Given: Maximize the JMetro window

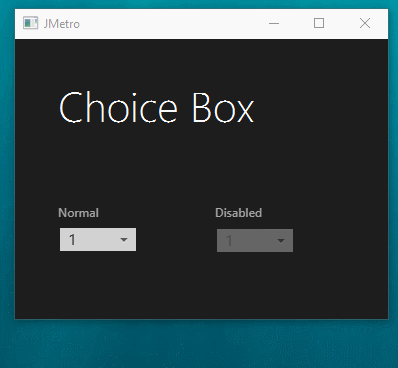Looking at the screenshot, I should (319, 23).
